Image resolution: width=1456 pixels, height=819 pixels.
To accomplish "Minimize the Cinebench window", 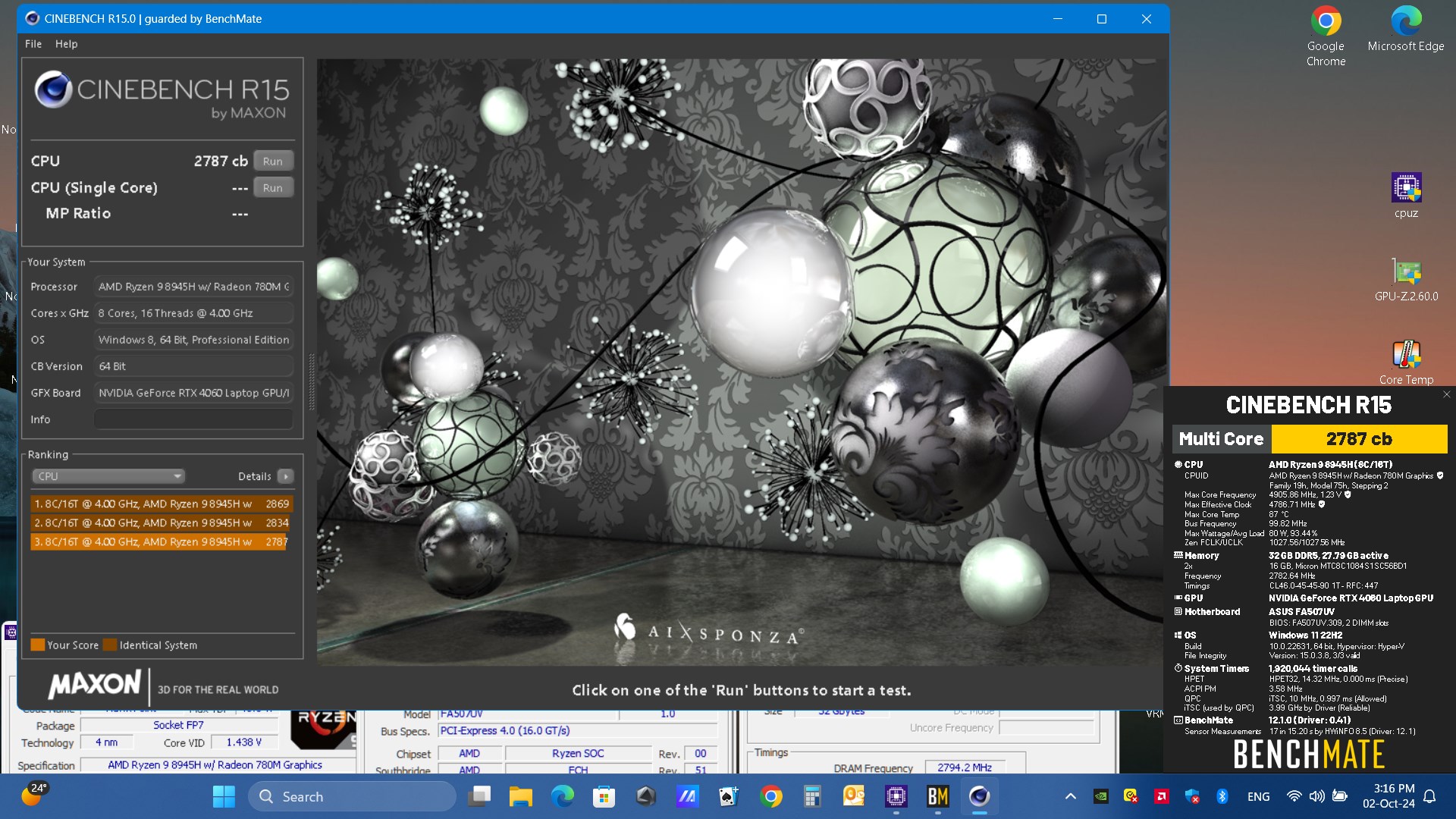I will pyautogui.click(x=1058, y=19).
